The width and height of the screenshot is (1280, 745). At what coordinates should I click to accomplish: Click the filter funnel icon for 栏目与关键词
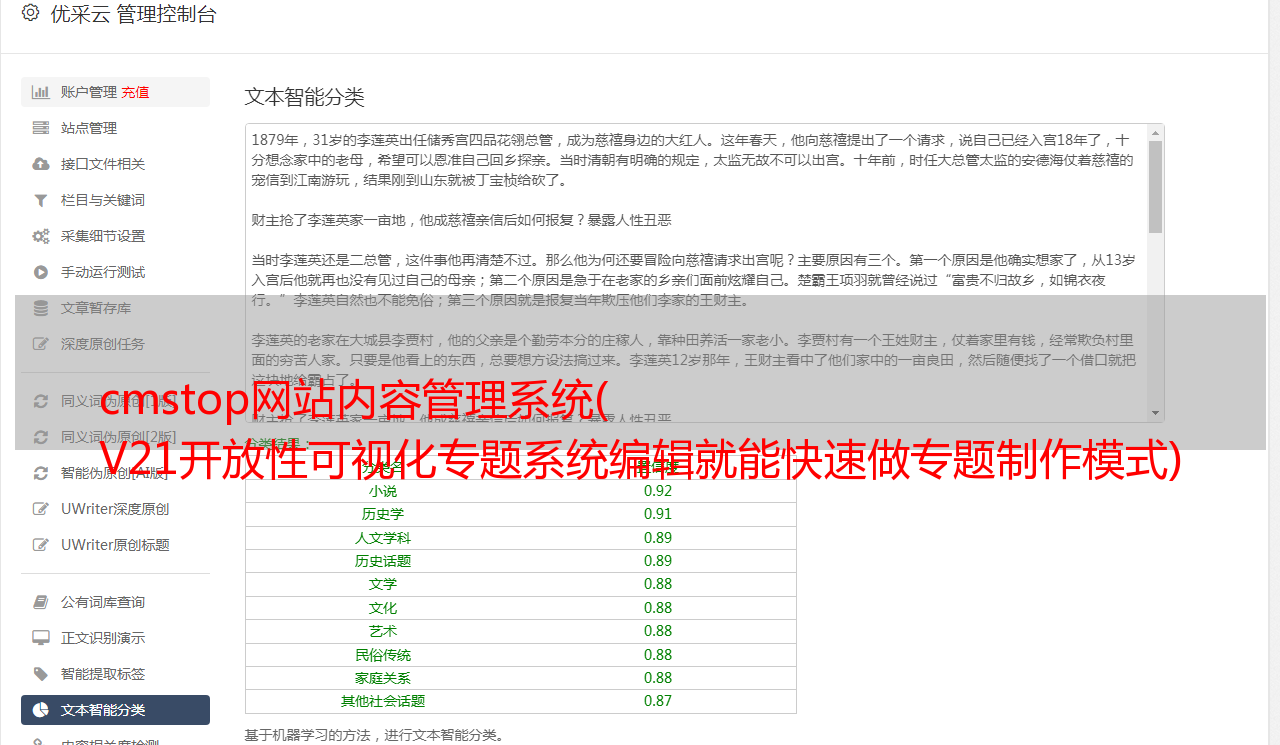tap(41, 200)
